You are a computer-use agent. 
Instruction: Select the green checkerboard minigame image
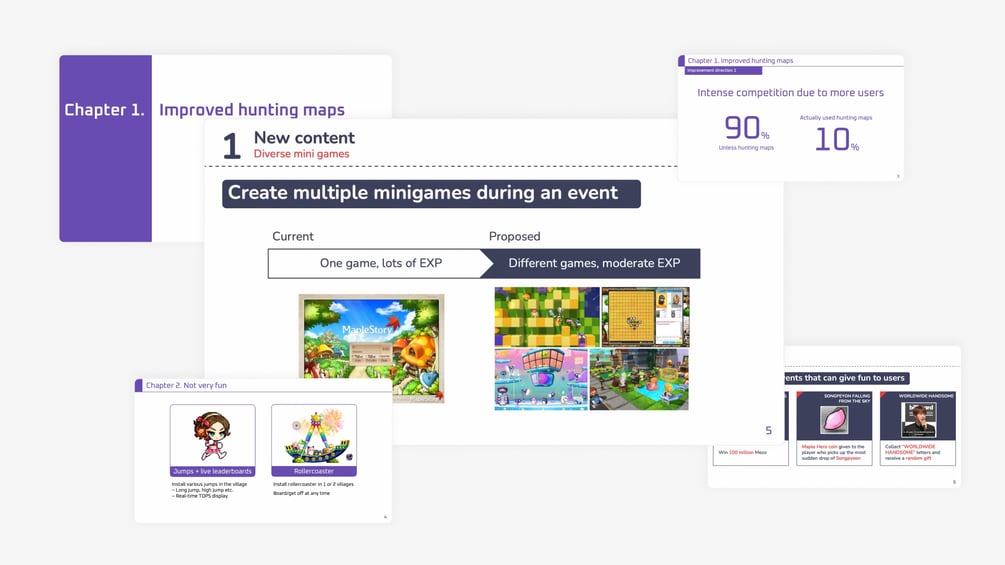(x=547, y=316)
